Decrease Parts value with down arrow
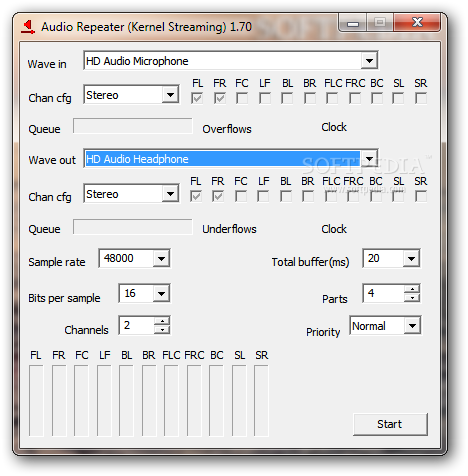Viewport: 468px width, 476px height. pos(412,297)
